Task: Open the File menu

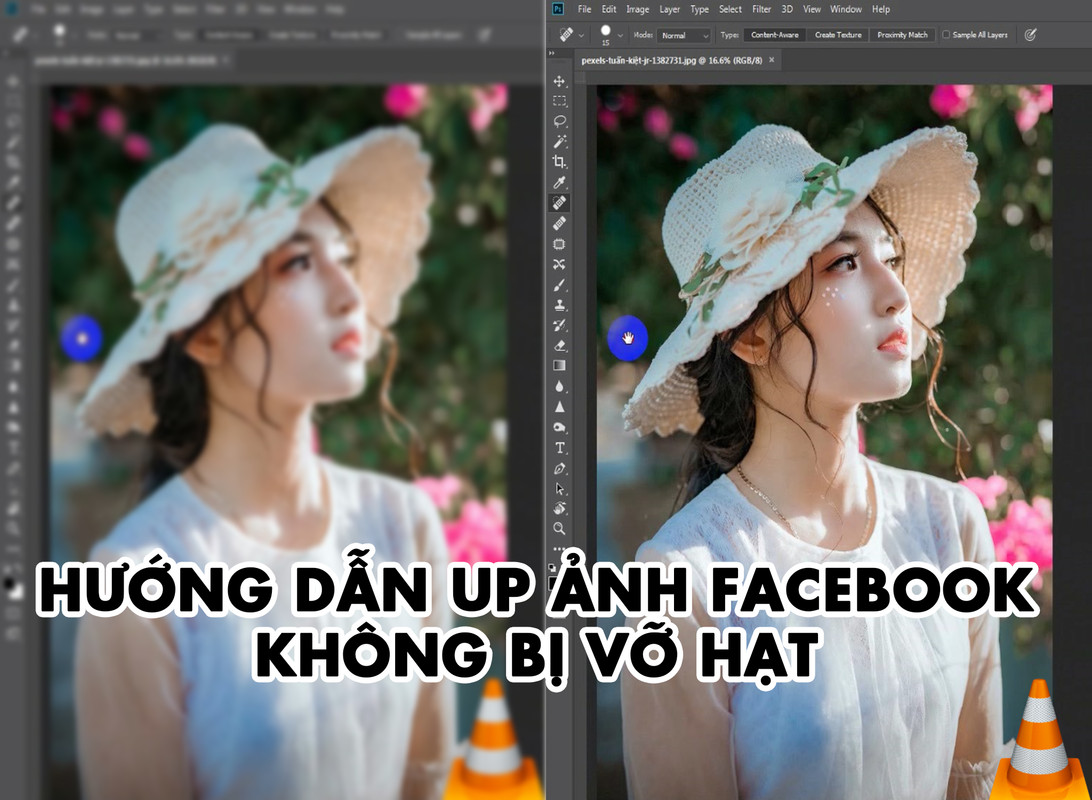Action: [584, 9]
